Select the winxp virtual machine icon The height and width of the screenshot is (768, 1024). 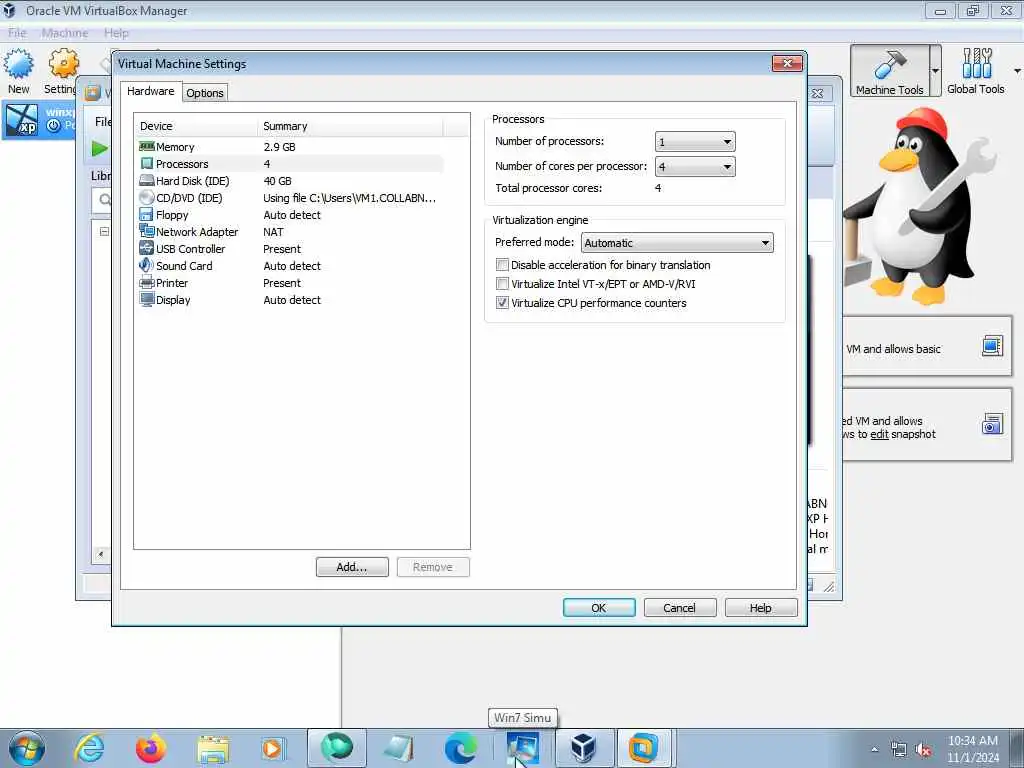click(x=22, y=120)
